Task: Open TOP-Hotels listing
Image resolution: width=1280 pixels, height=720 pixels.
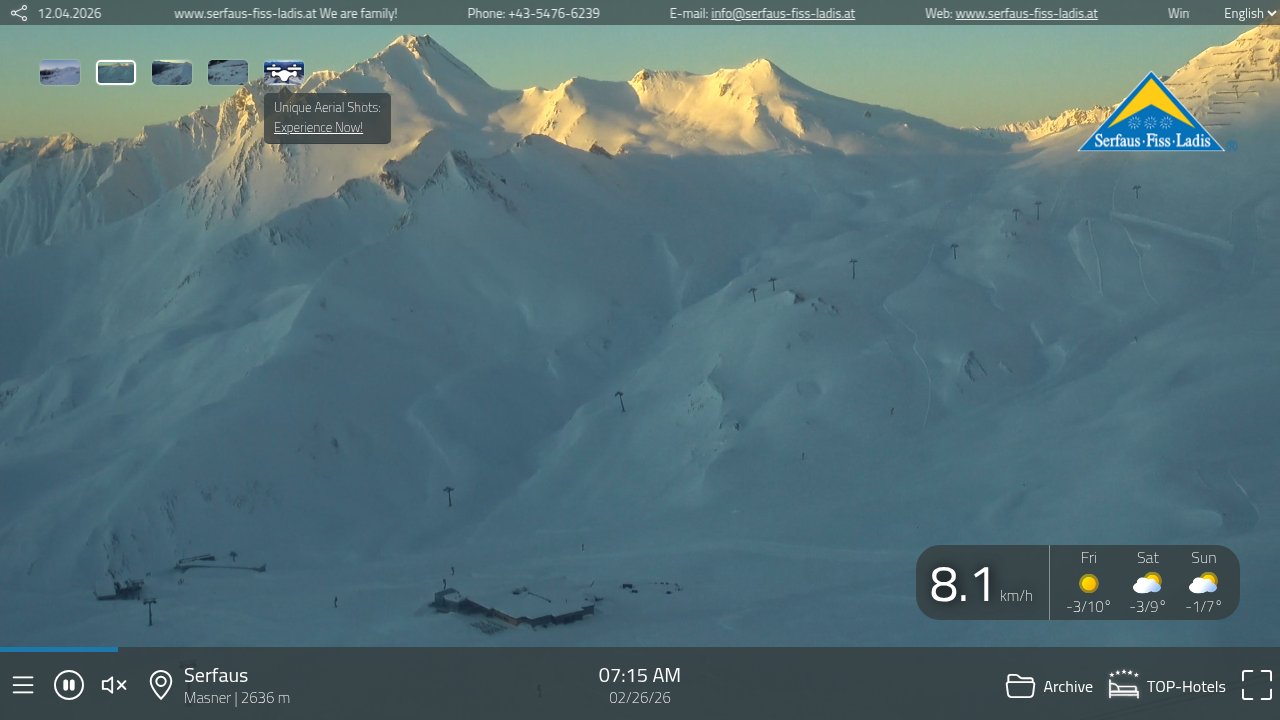Action: [1167, 686]
